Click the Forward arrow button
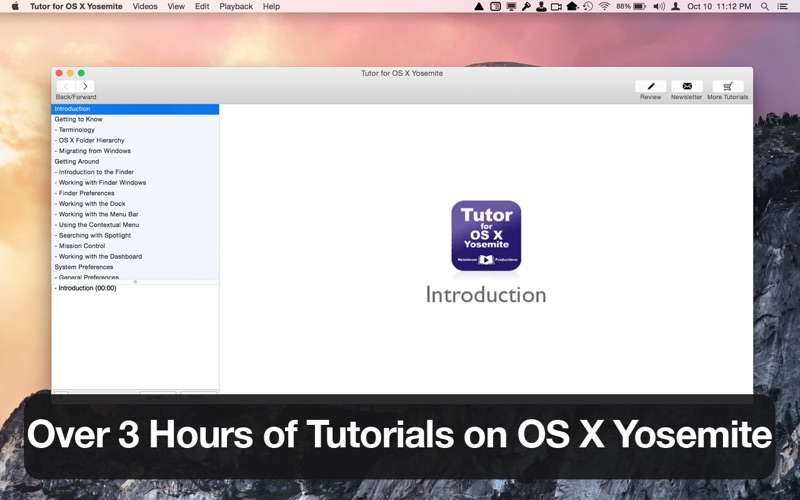 [x=85, y=86]
